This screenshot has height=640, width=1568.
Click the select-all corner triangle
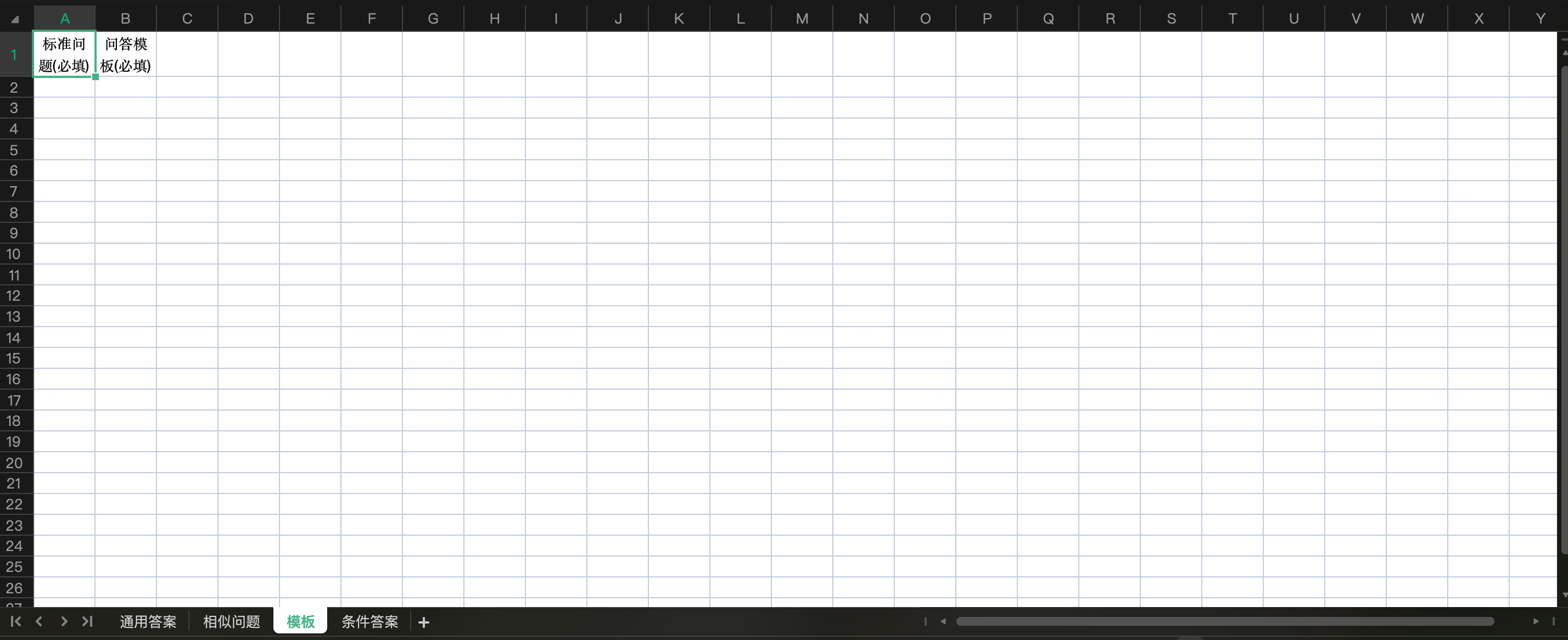(15, 19)
